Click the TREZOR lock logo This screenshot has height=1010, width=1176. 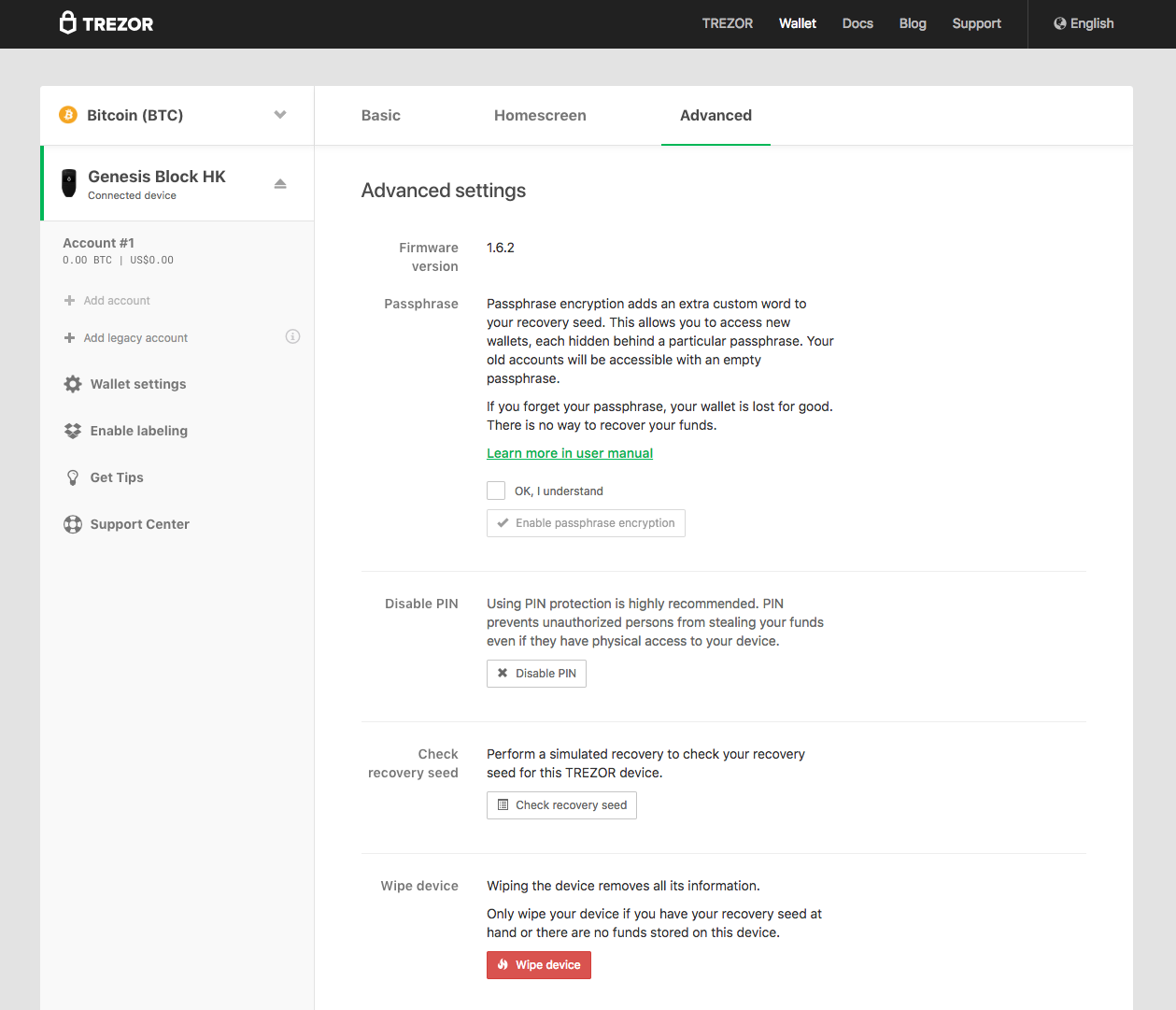[x=68, y=23]
